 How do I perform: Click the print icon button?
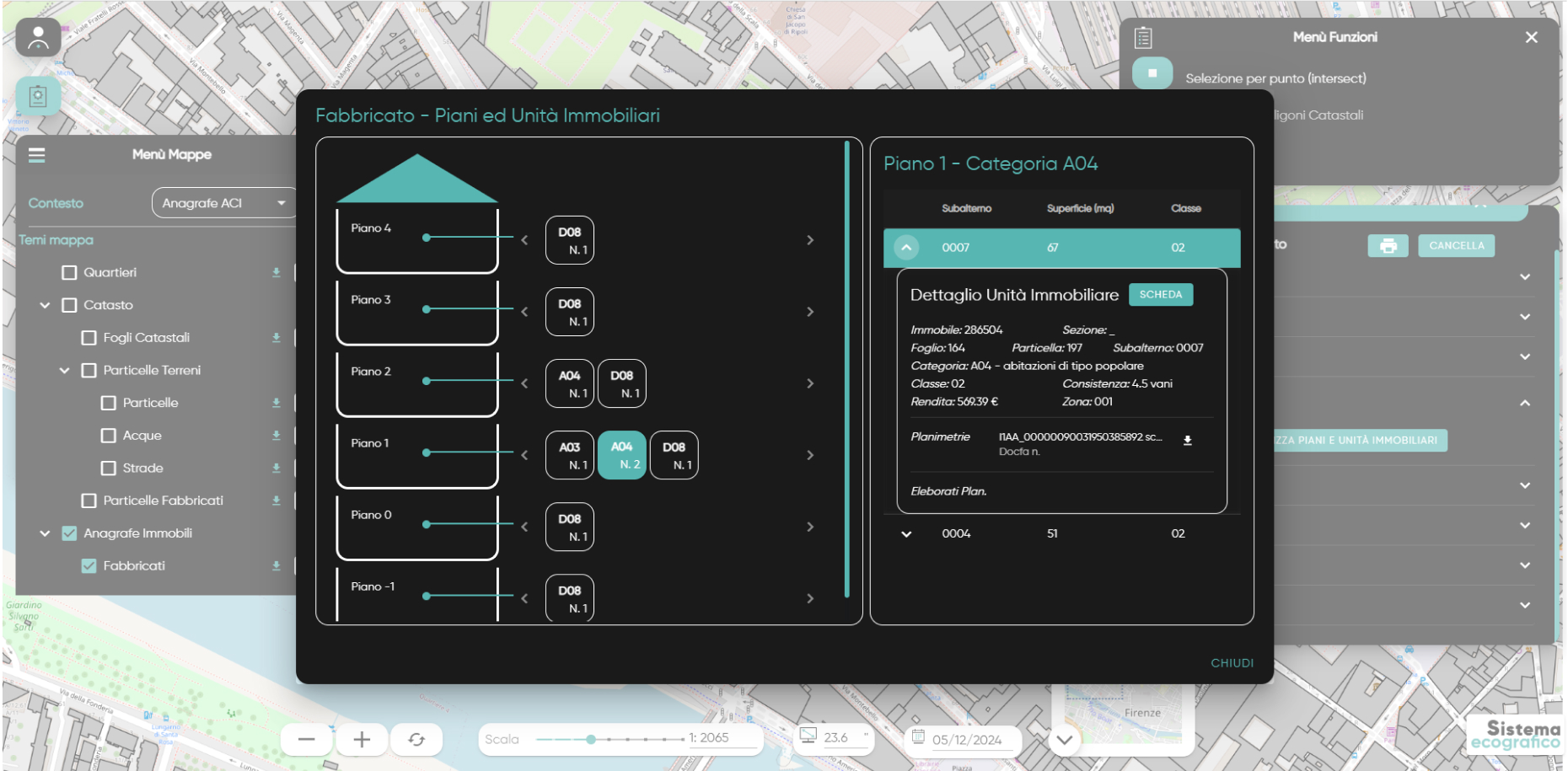(x=1388, y=246)
